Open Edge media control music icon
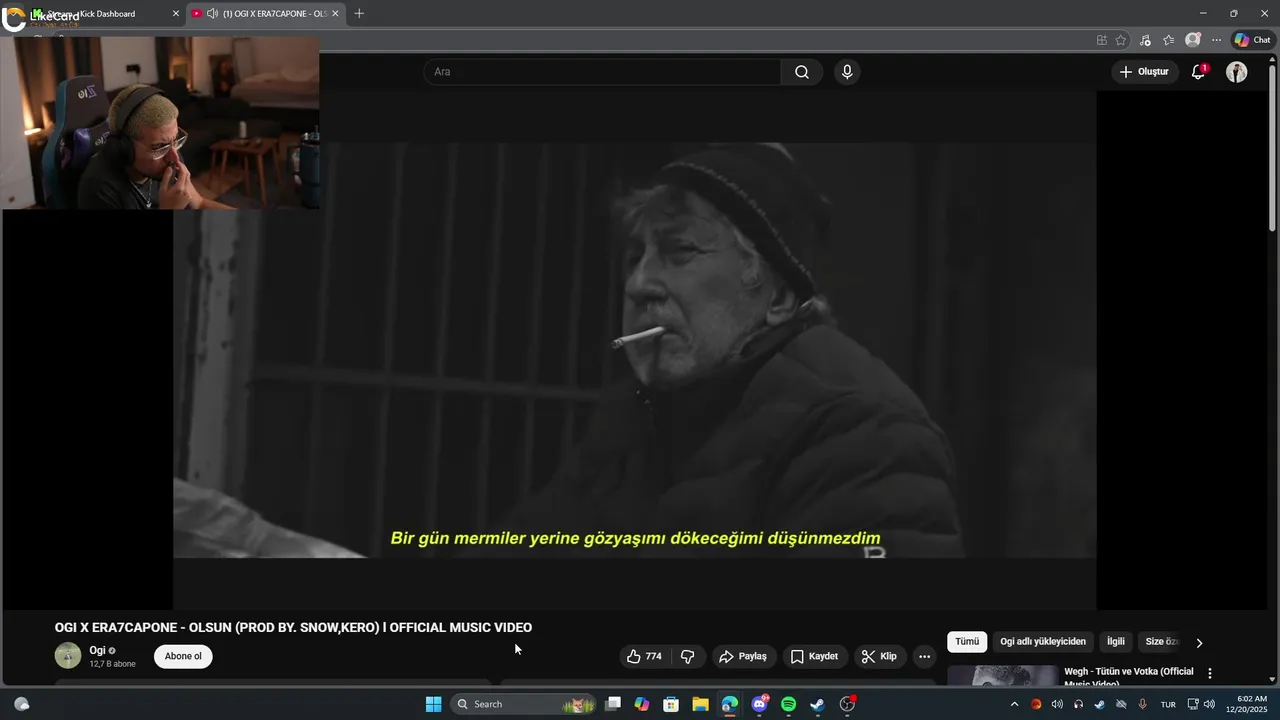Viewport: 1280px width, 720px height. point(1145,40)
